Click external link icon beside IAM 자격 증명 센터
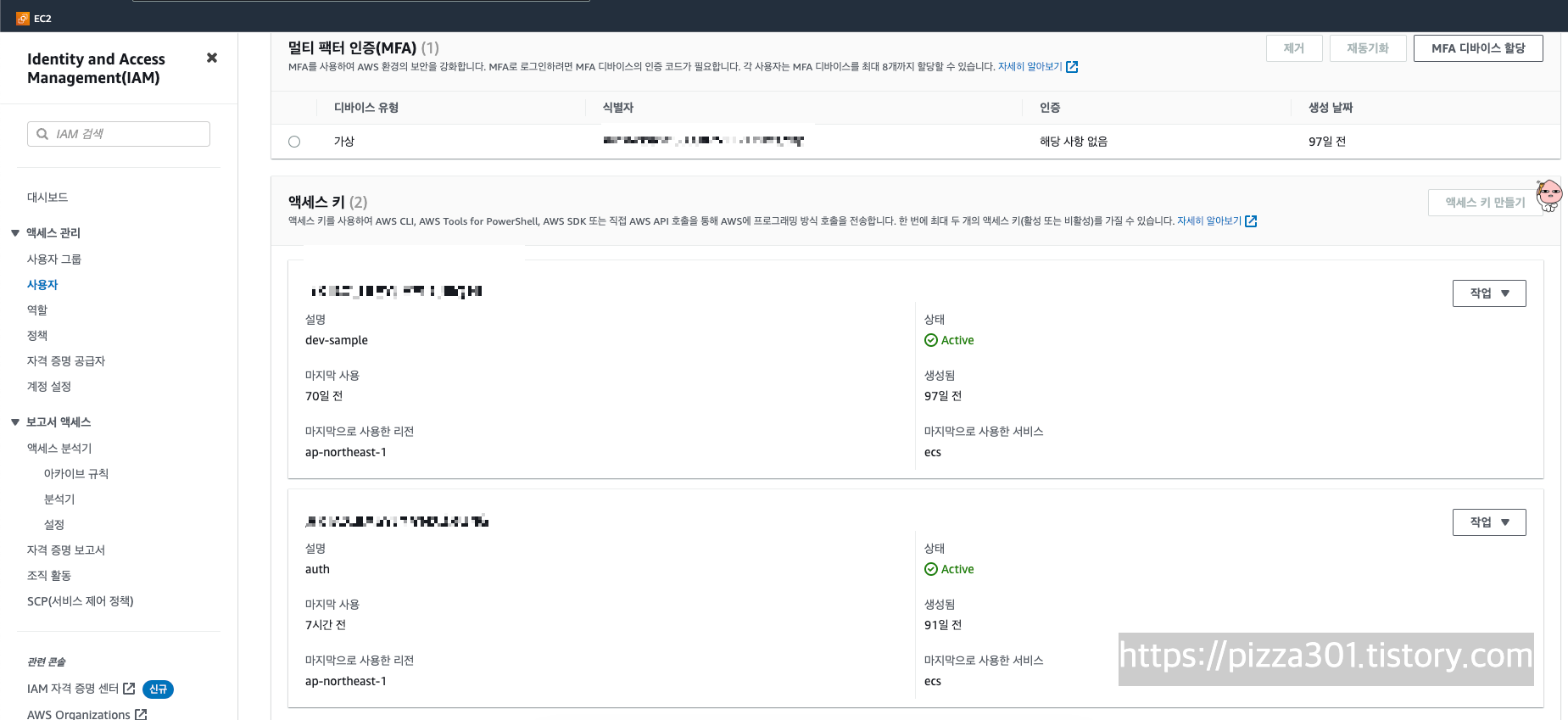Image resolution: width=1568 pixels, height=720 pixels. coord(129,689)
